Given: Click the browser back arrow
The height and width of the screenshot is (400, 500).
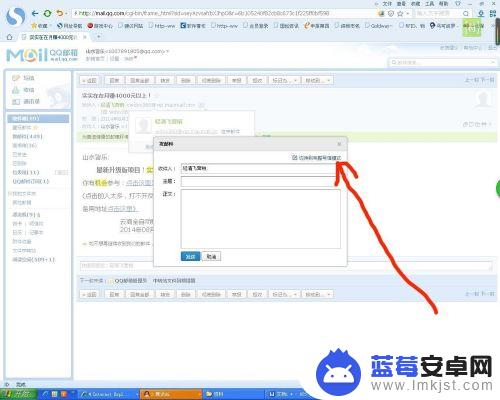Looking at the screenshot, I should (35, 13).
